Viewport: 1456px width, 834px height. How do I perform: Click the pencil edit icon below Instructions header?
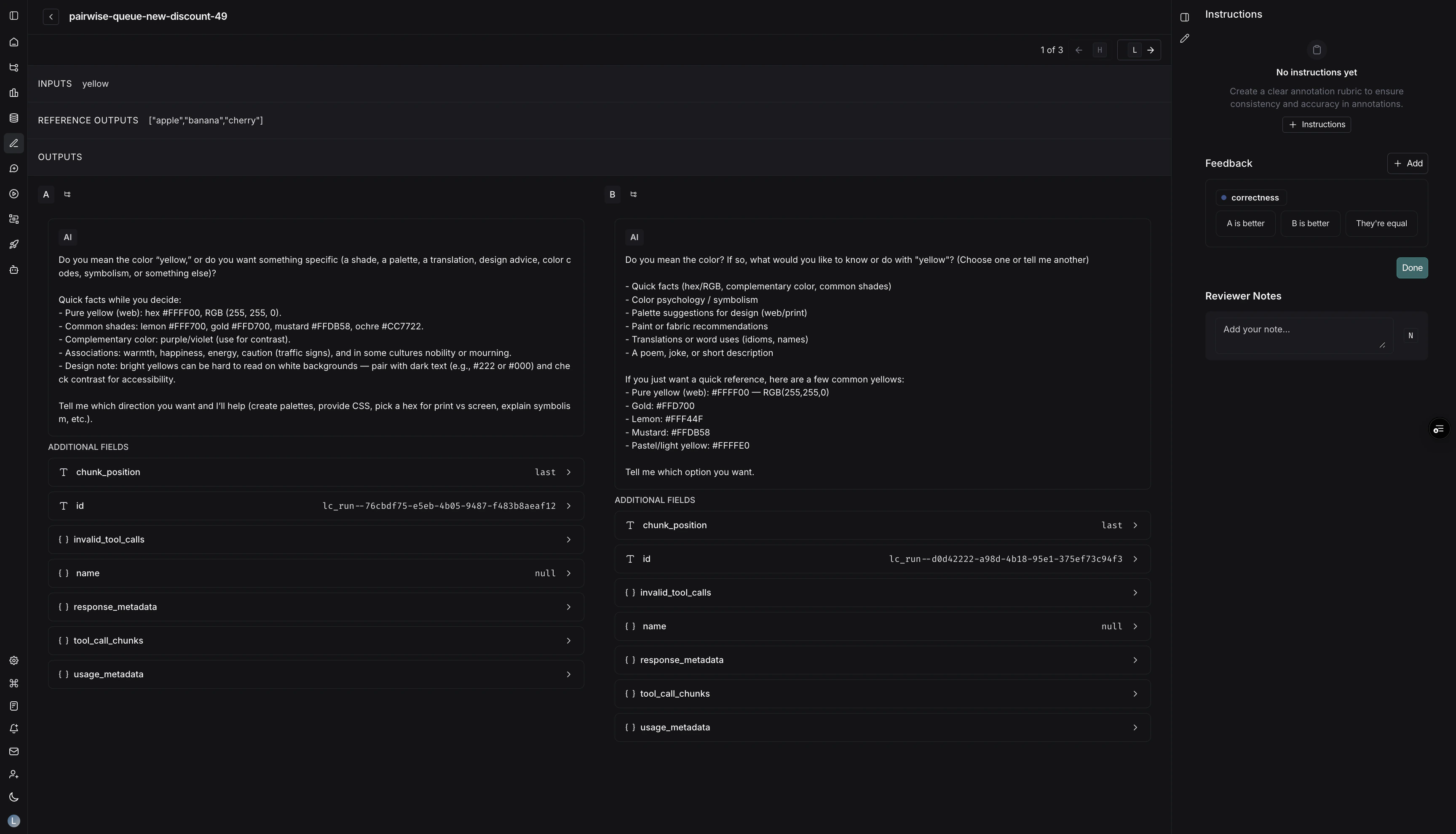click(x=1185, y=39)
